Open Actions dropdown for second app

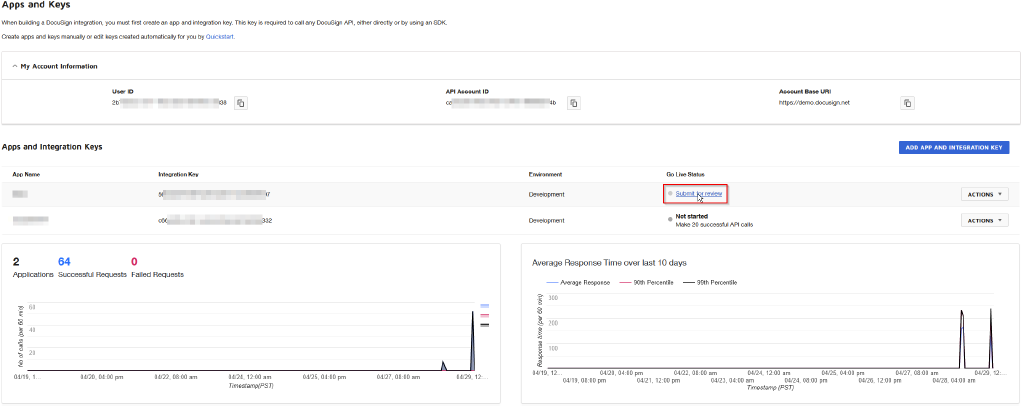pos(984,220)
